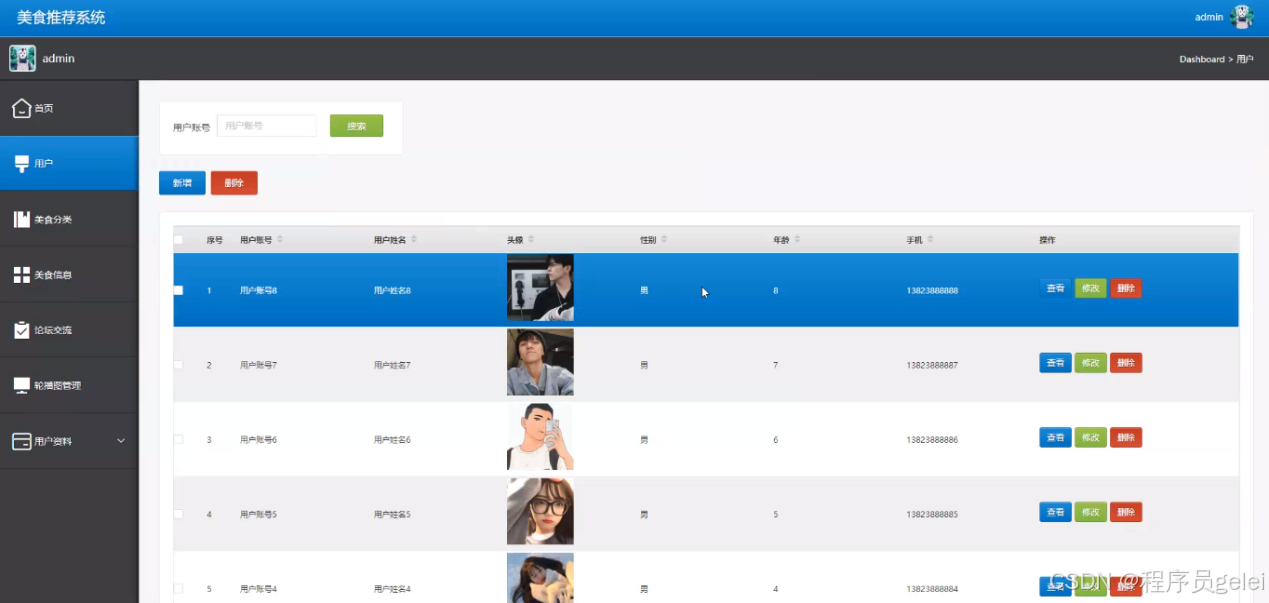Open the avatar thumbnail of 用户姓名5

point(540,511)
